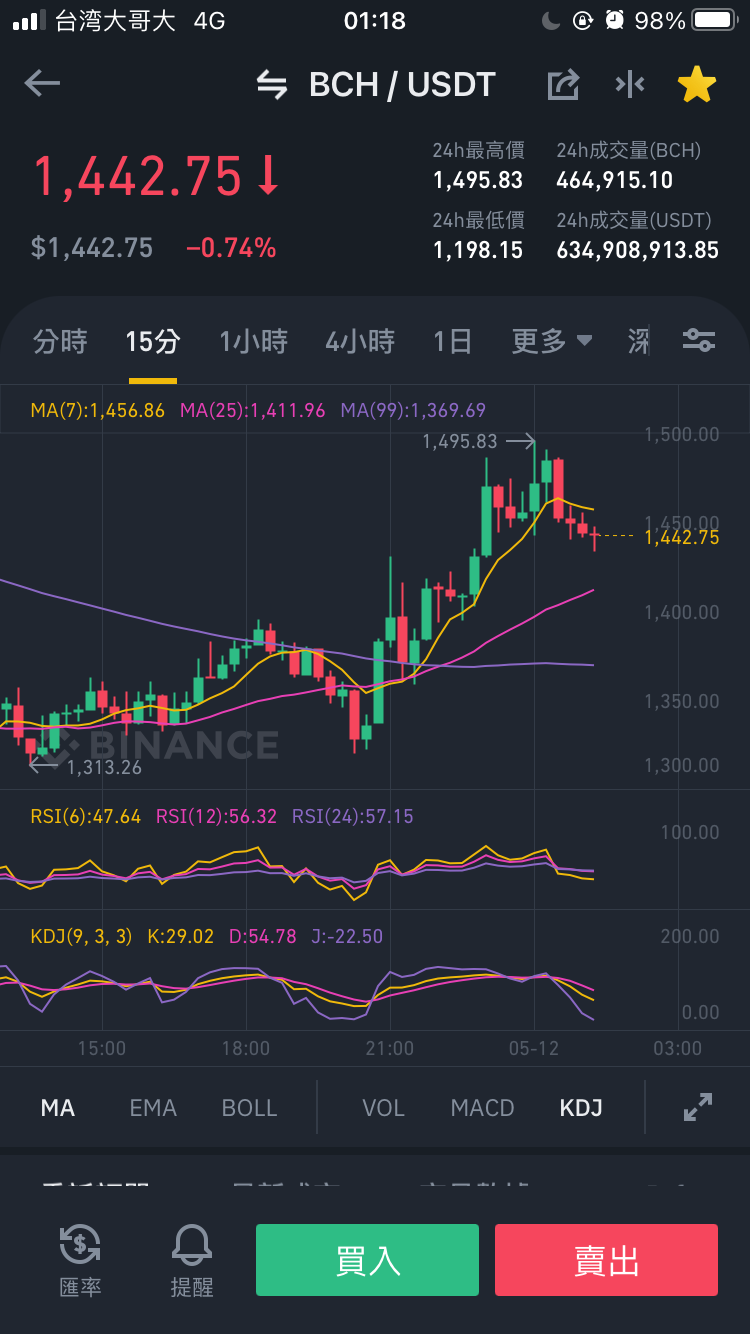Enable the BOLL indicator
The width and height of the screenshot is (750, 1334).
click(249, 1108)
